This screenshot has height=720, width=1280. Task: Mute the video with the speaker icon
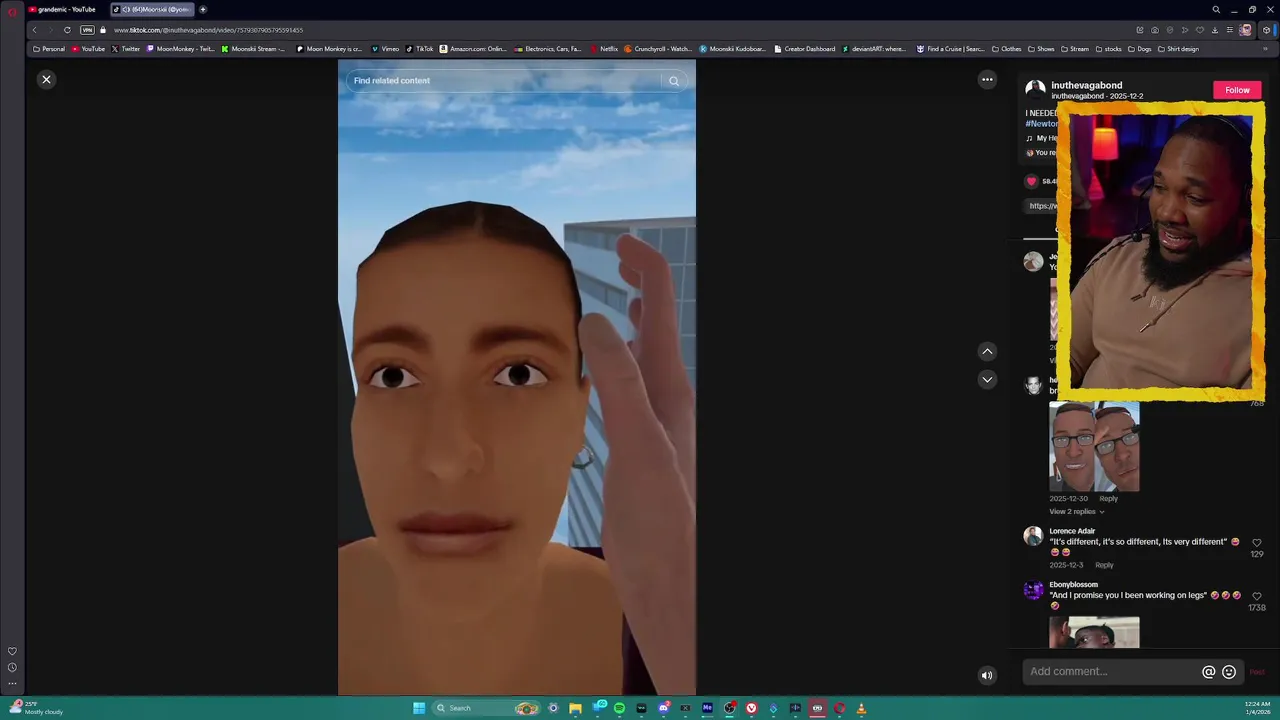tap(987, 675)
